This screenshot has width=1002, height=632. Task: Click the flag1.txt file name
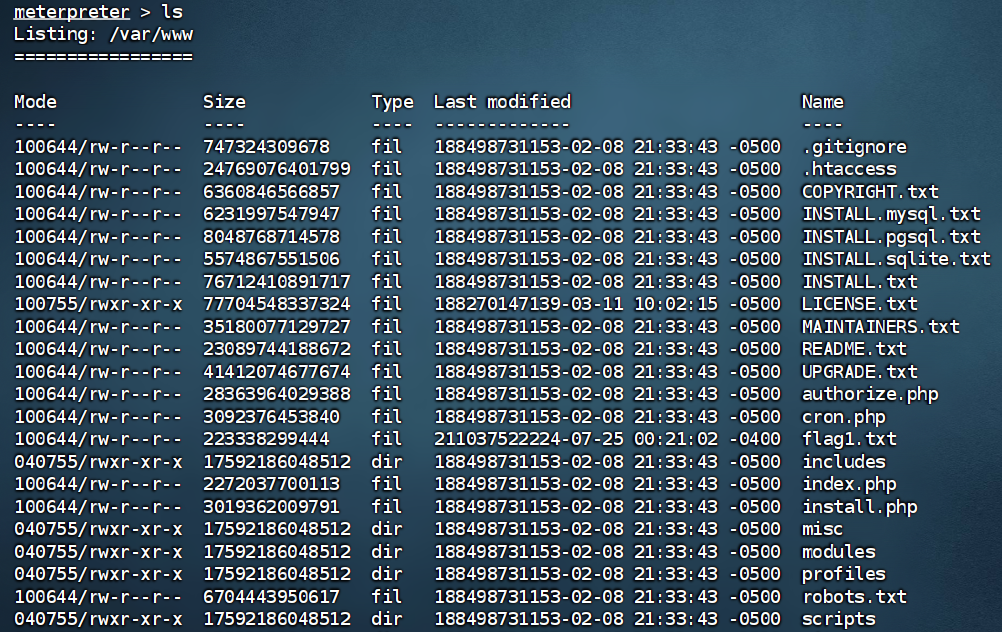tap(849, 439)
